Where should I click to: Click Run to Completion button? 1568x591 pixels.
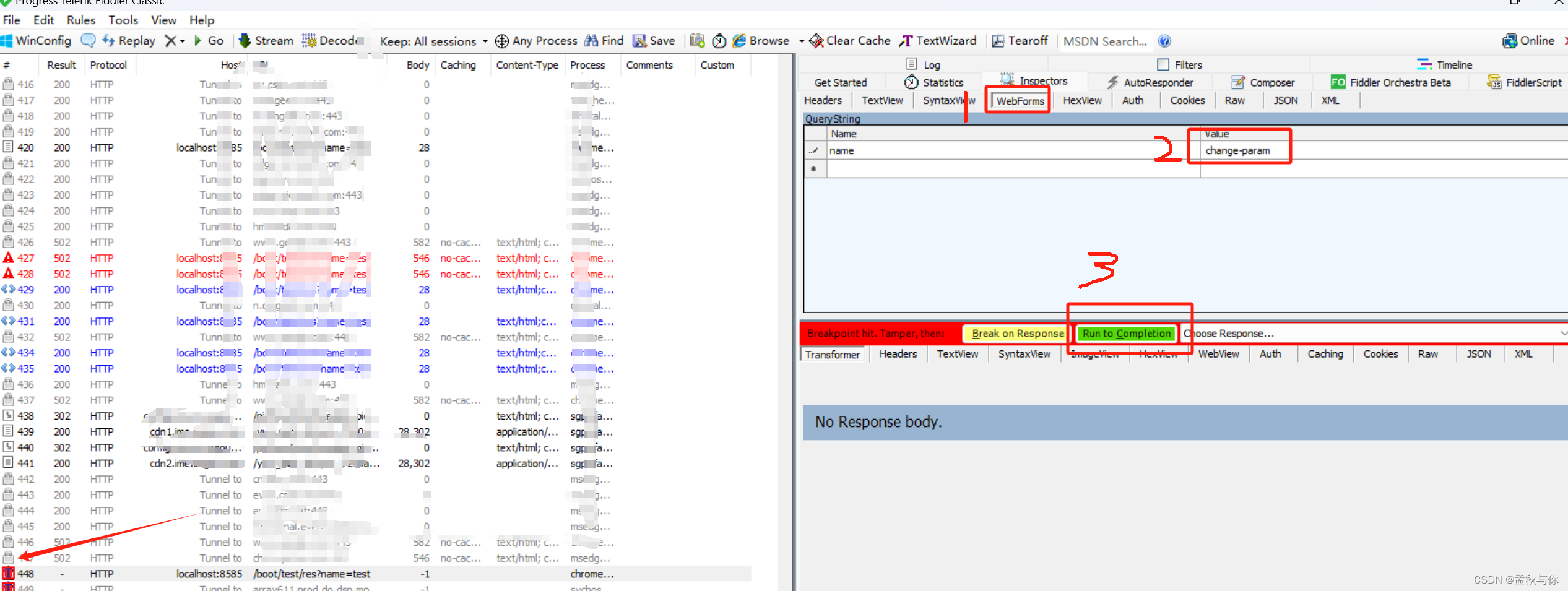(x=1126, y=334)
